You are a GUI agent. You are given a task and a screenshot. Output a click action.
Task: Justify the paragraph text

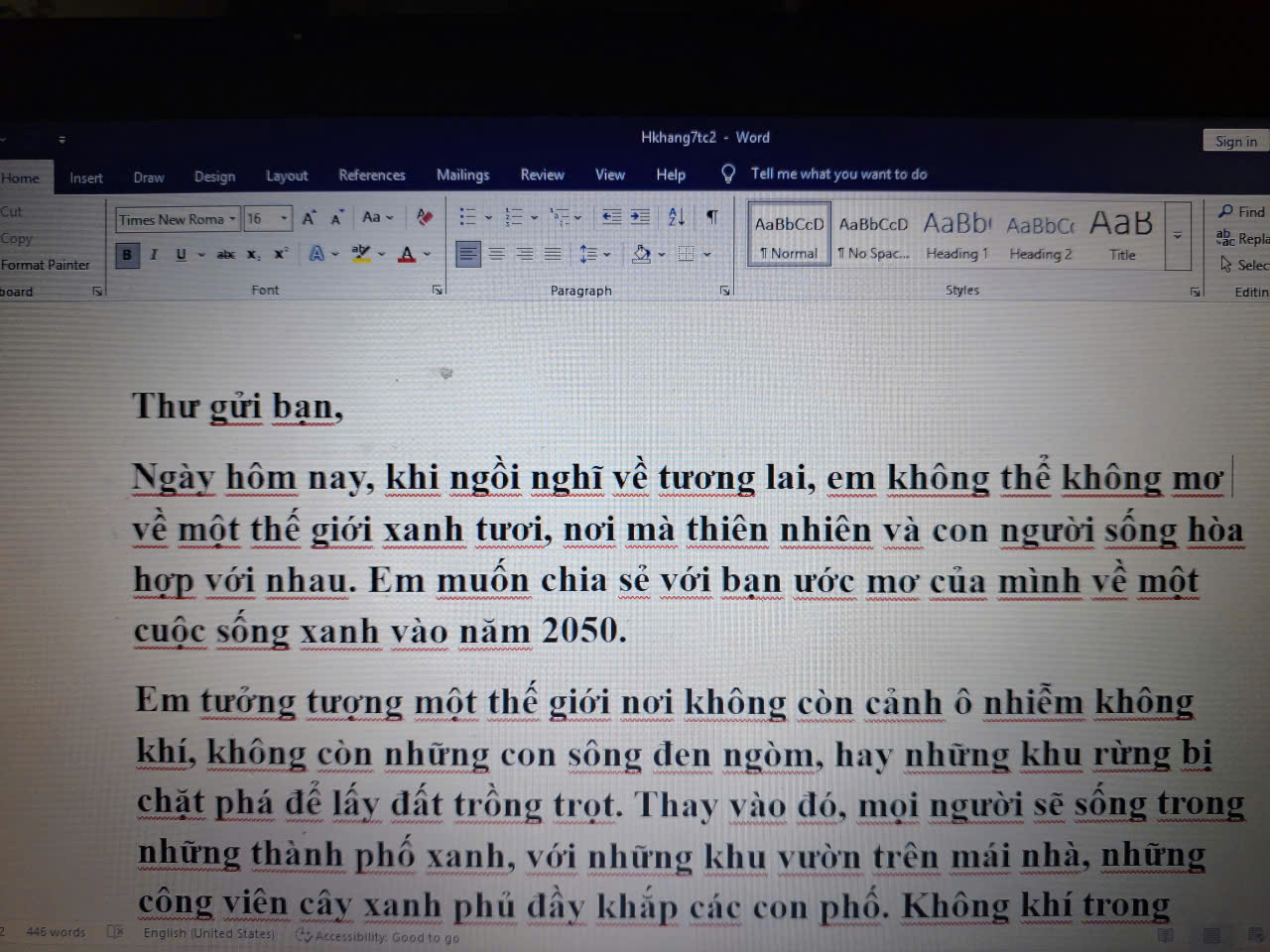tap(553, 254)
